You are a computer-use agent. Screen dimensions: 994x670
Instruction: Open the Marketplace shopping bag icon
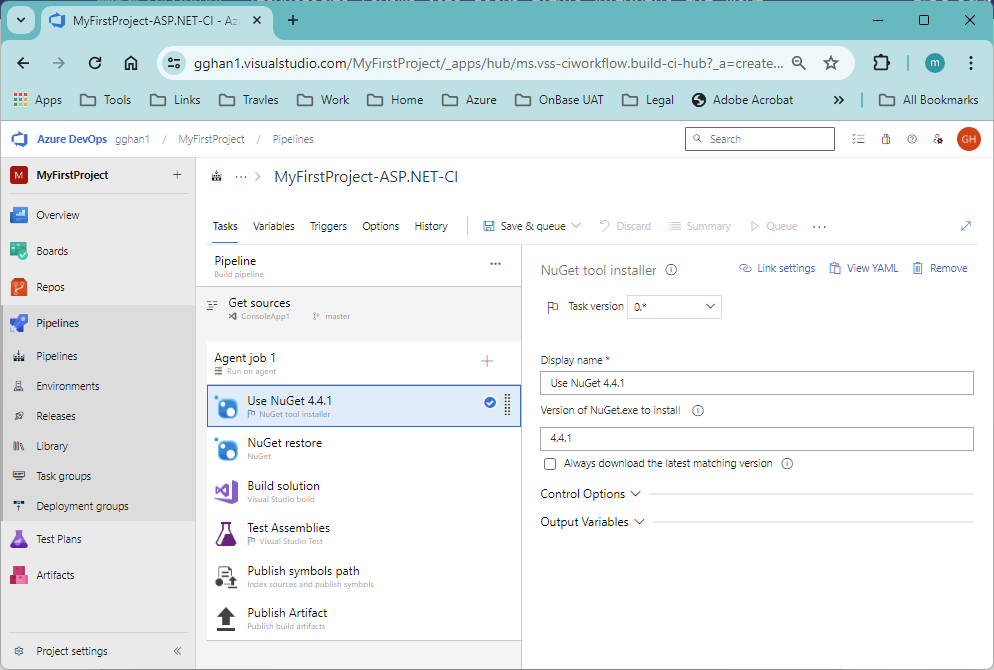click(885, 139)
